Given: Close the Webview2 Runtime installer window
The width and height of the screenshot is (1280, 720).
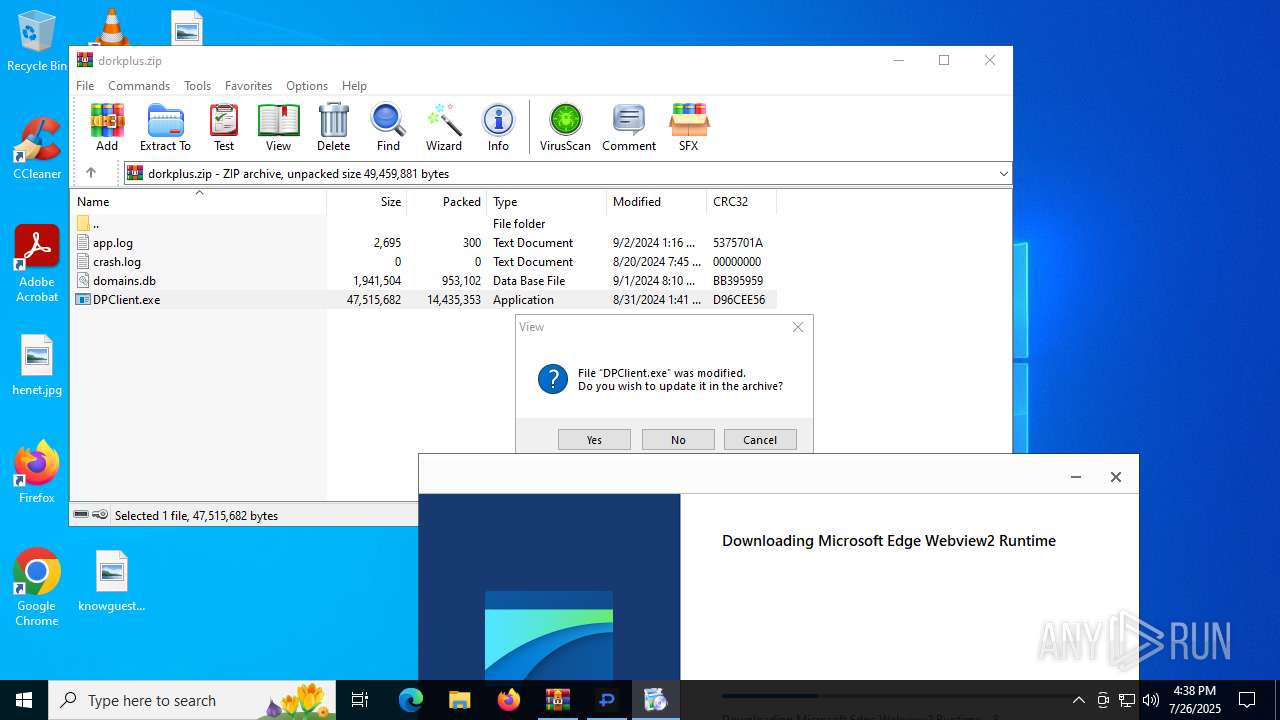Looking at the screenshot, I should coord(1116,477).
